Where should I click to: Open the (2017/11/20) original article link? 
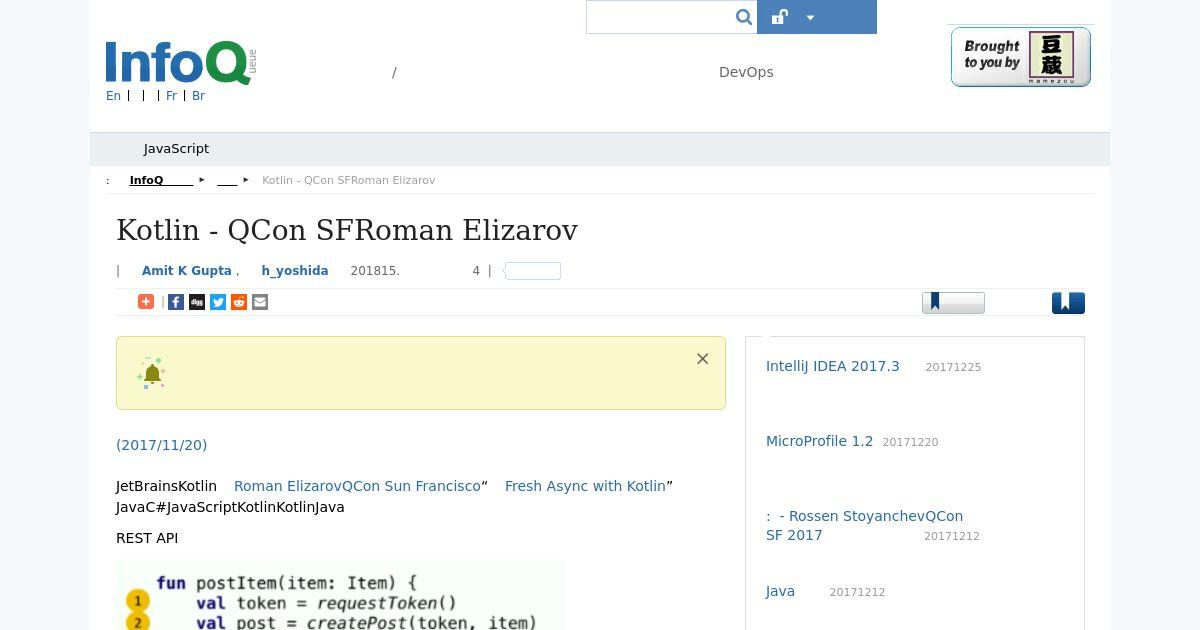pos(162,445)
